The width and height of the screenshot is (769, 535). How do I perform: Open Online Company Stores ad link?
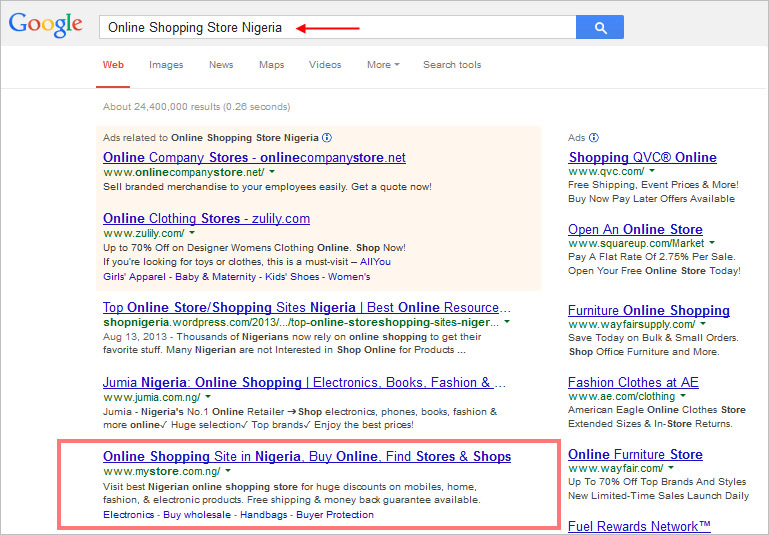254,157
